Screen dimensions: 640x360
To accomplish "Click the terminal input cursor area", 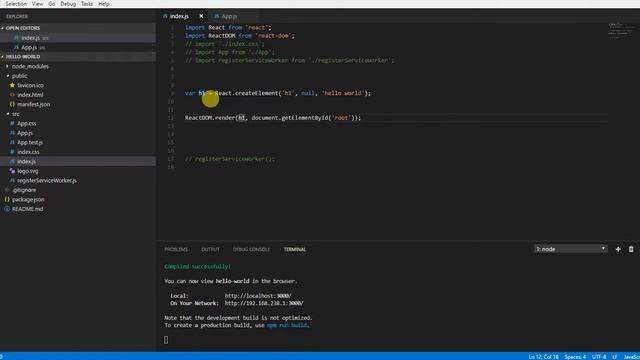I will click(166, 340).
